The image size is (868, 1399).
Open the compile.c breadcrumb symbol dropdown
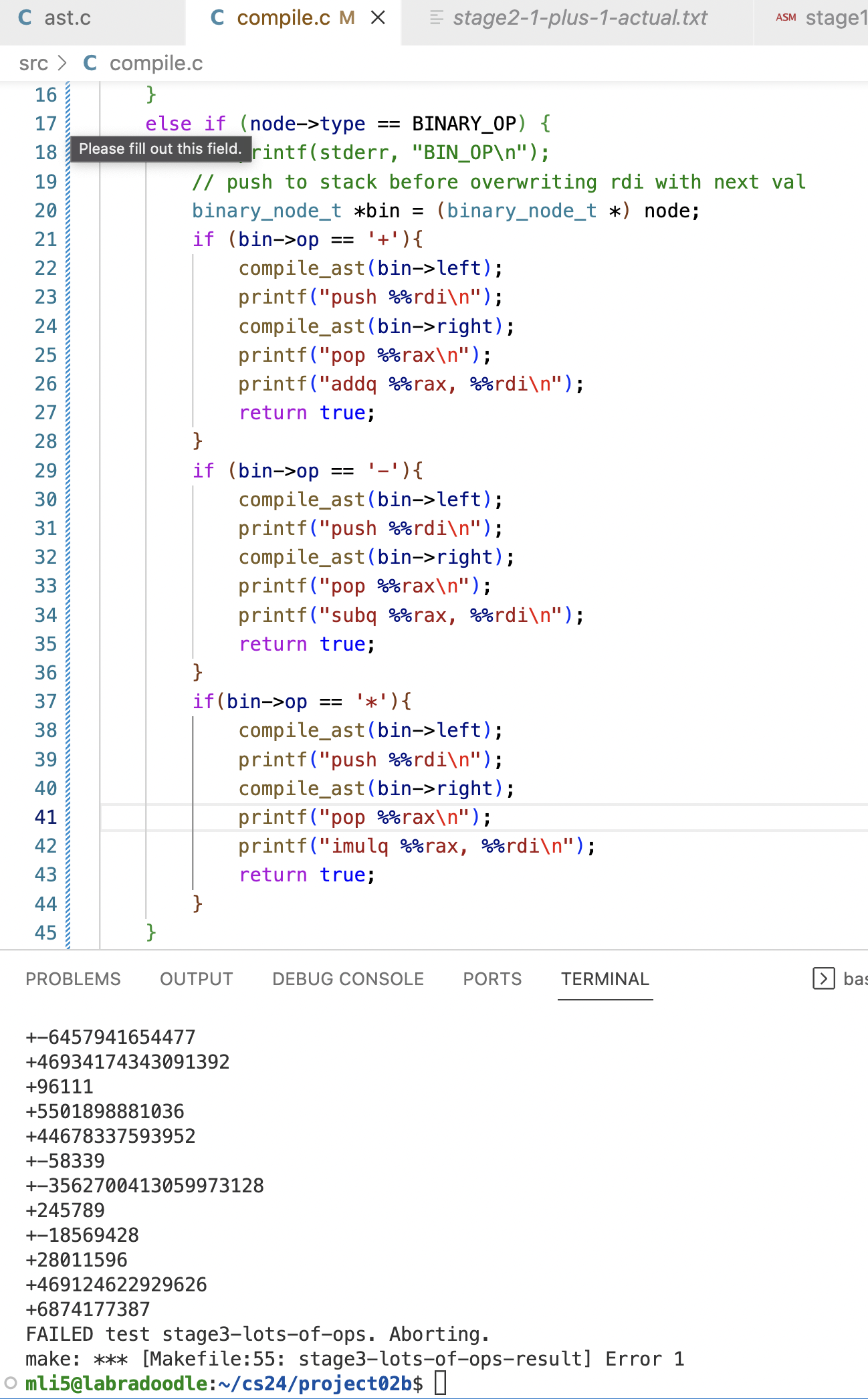[156, 64]
